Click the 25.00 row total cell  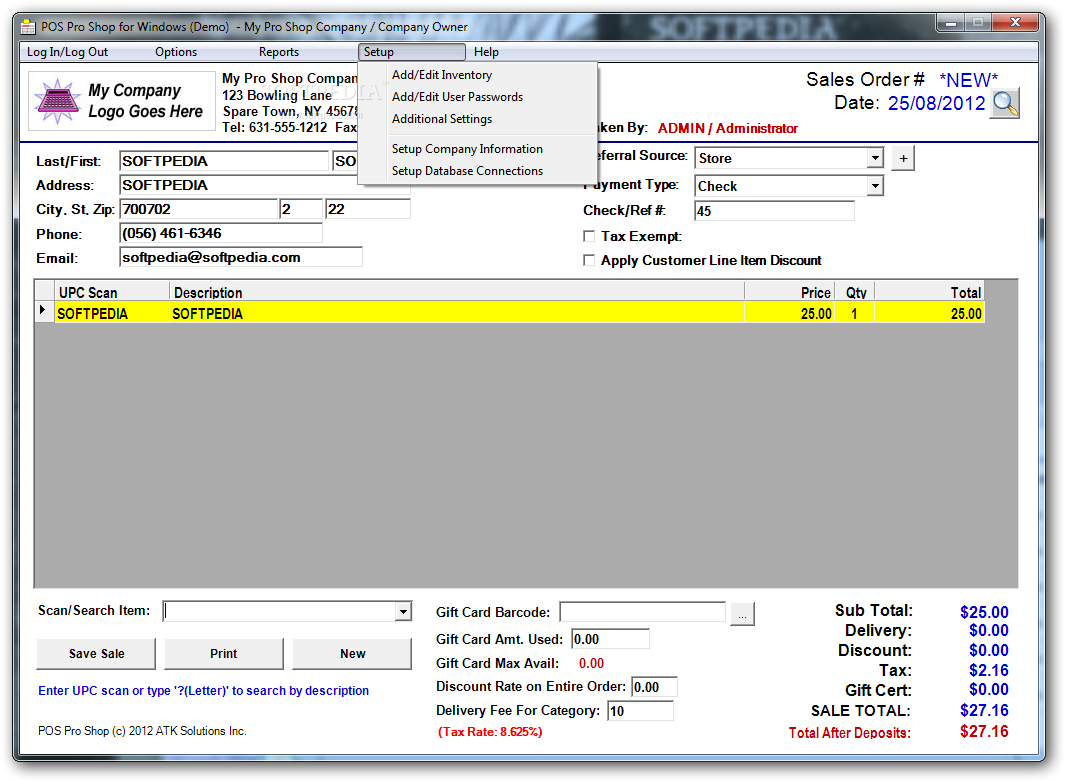929,313
